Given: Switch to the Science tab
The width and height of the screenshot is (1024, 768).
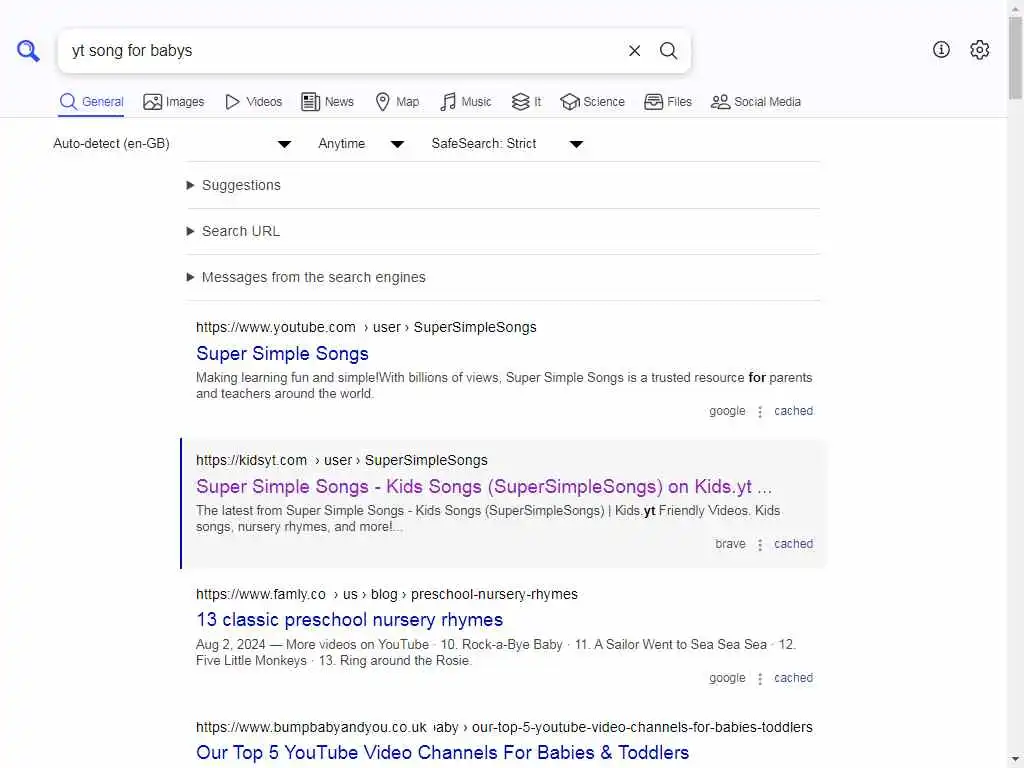Looking at the screenshot, I should pyautogui.click(x=592, y=102).
